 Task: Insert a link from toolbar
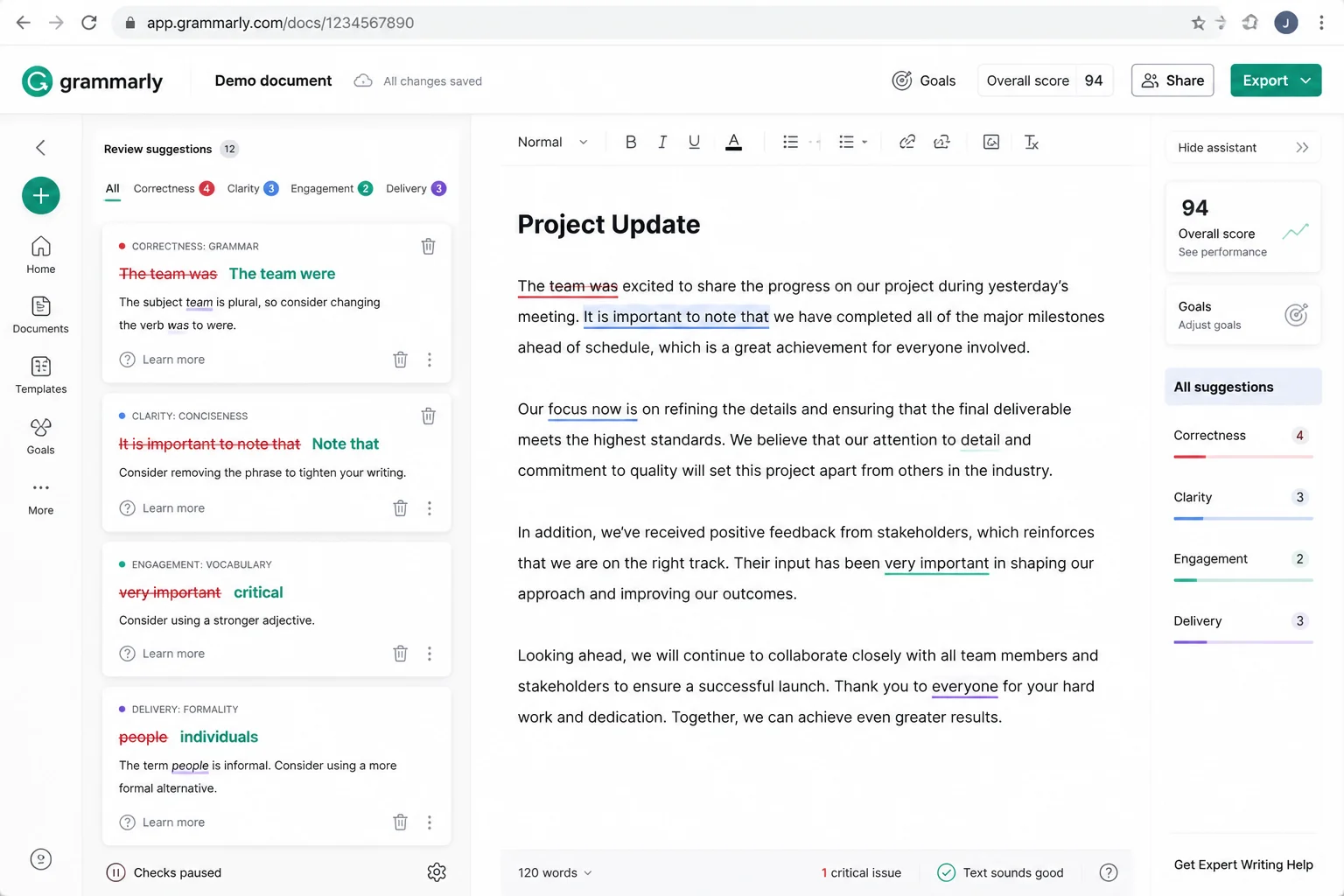(907, 142)
